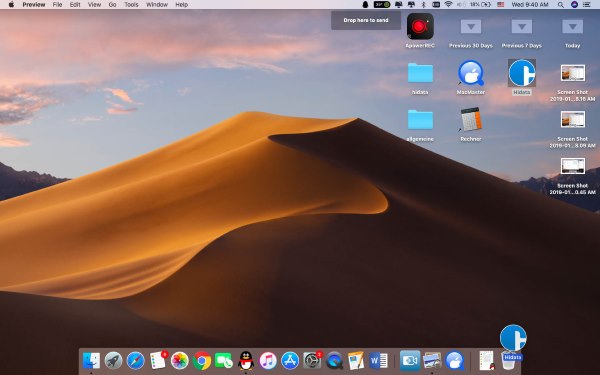The width and height of the screenshot is (600, 375).
Task: Open the Apple menu
Action: (11, 5)
